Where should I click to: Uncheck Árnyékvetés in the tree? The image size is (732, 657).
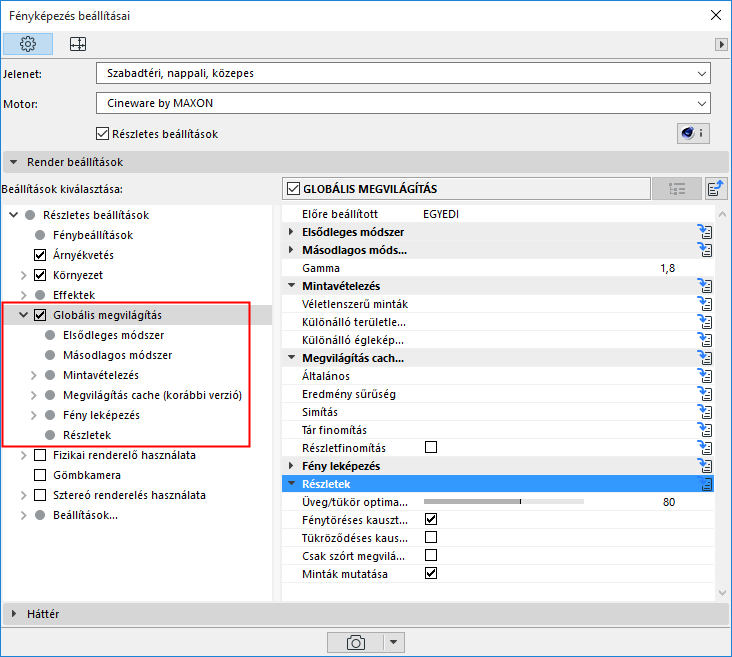point(40,255)
